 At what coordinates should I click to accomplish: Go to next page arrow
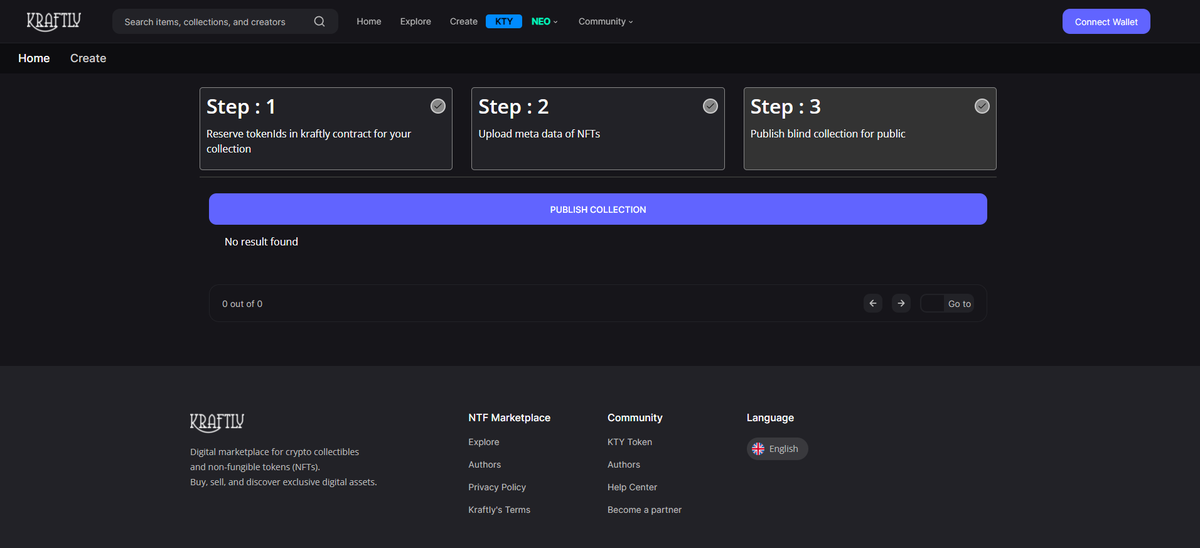(x=901, y=303)
